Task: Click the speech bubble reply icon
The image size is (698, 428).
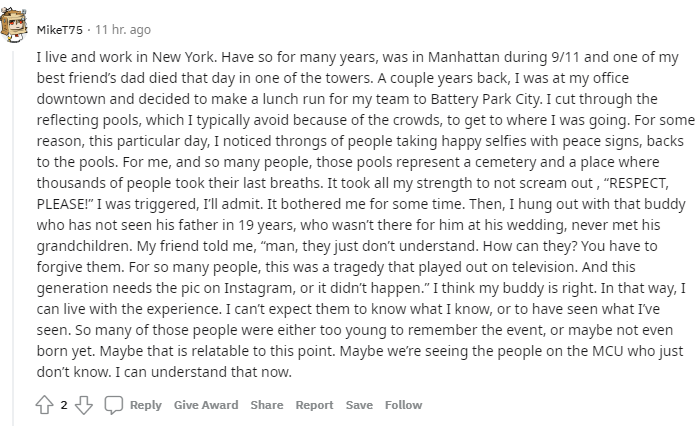Action: pos(114,405)
